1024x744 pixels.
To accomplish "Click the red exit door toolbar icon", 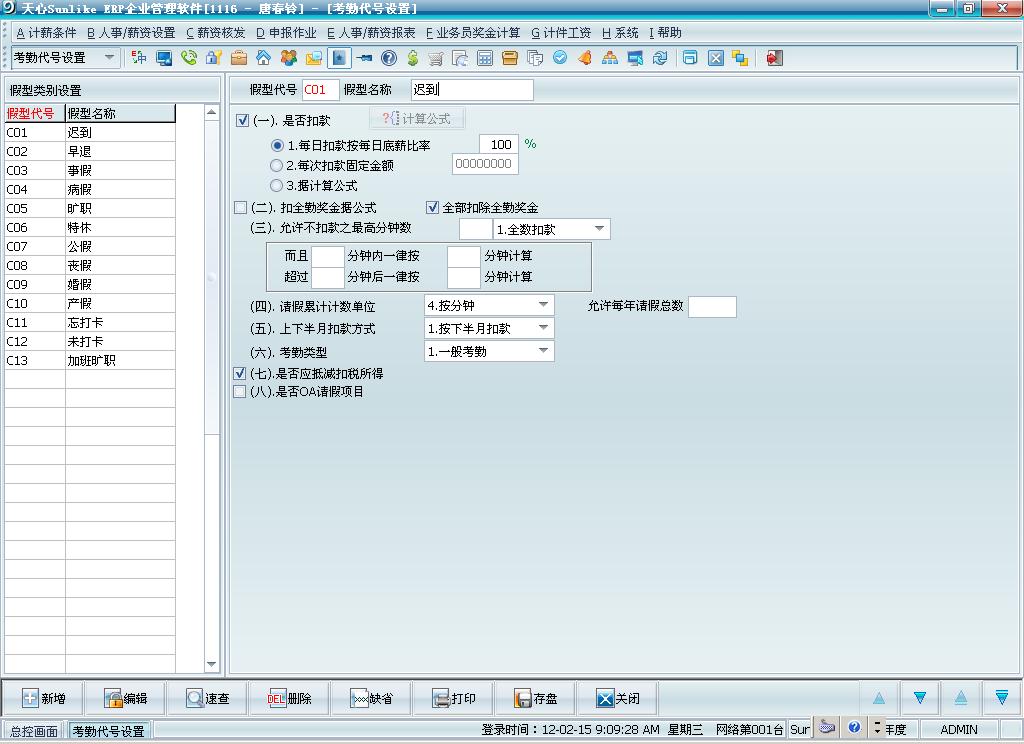I will click(x=773, y=58).
